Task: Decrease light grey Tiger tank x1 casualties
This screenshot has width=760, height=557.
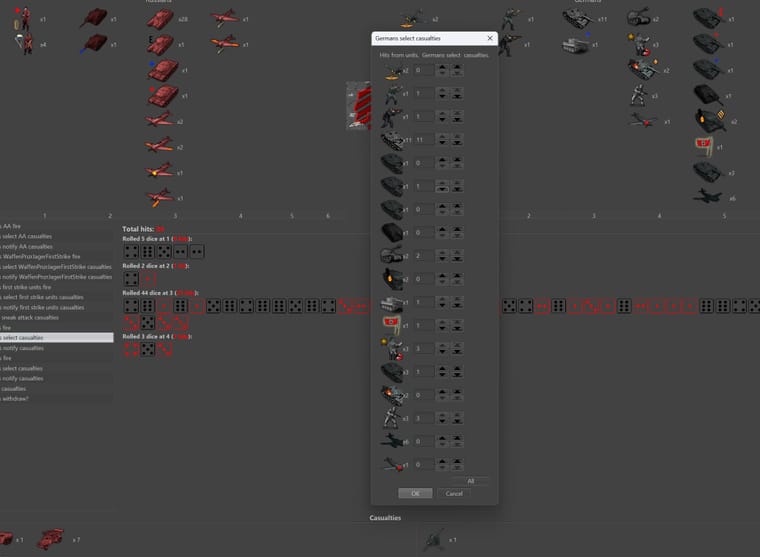Action: 442,305
